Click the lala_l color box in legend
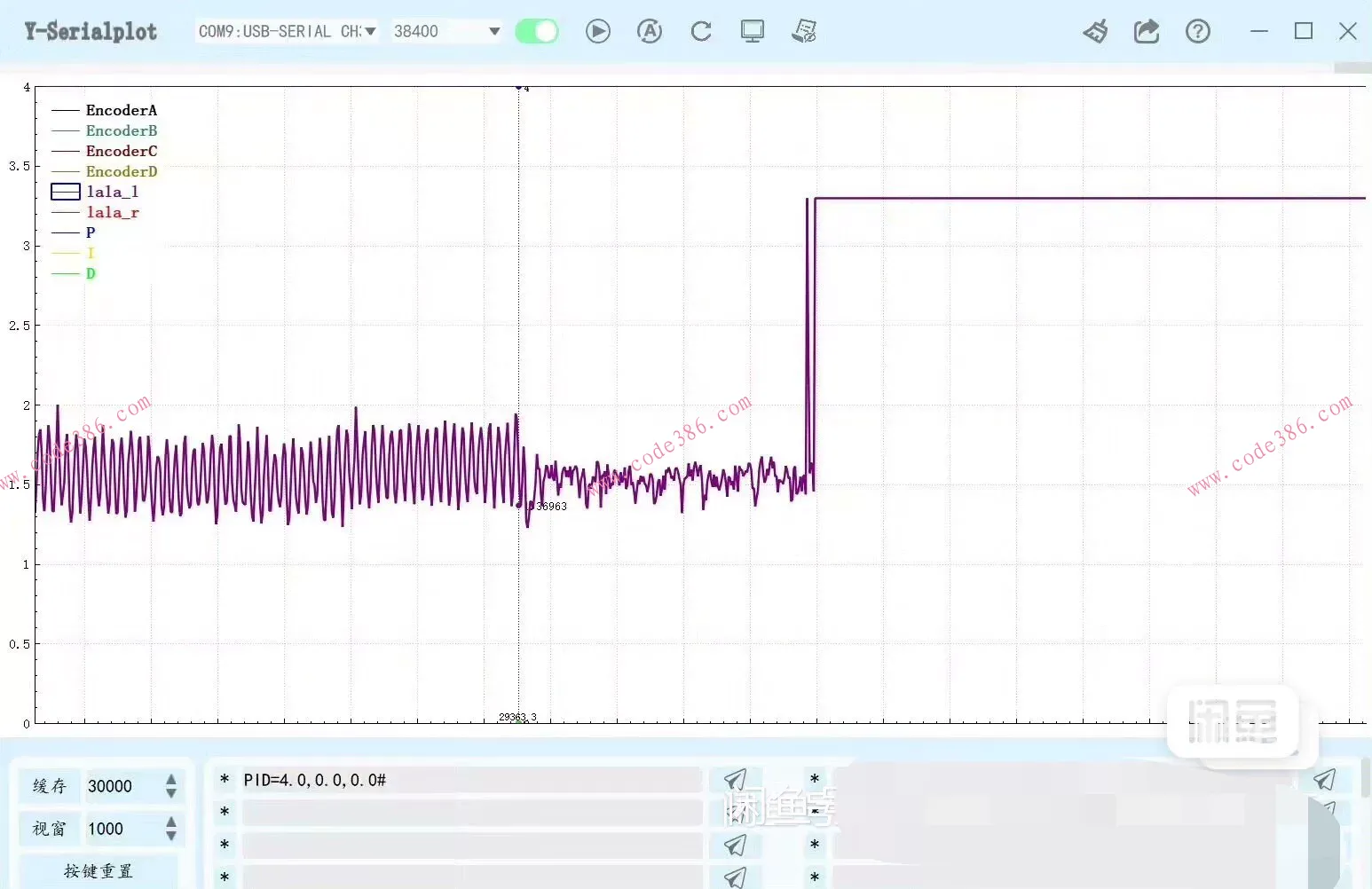The width and height of the screenshot is (1372, 889). click(66, 192)
